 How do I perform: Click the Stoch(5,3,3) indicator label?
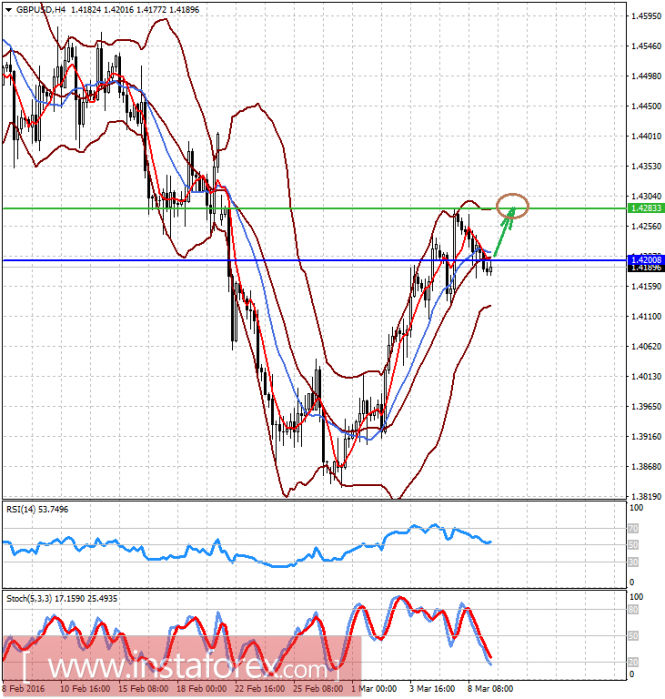pyautogui.click(x=62, y=598)
